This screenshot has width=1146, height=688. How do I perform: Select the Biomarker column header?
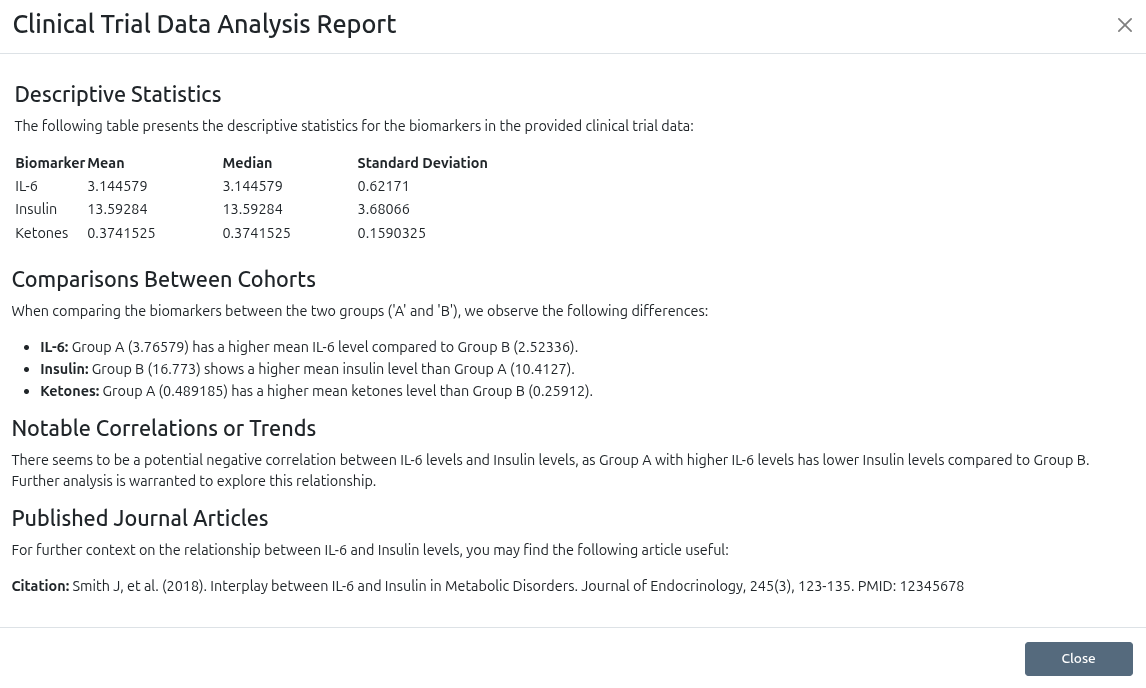(50, 163)
